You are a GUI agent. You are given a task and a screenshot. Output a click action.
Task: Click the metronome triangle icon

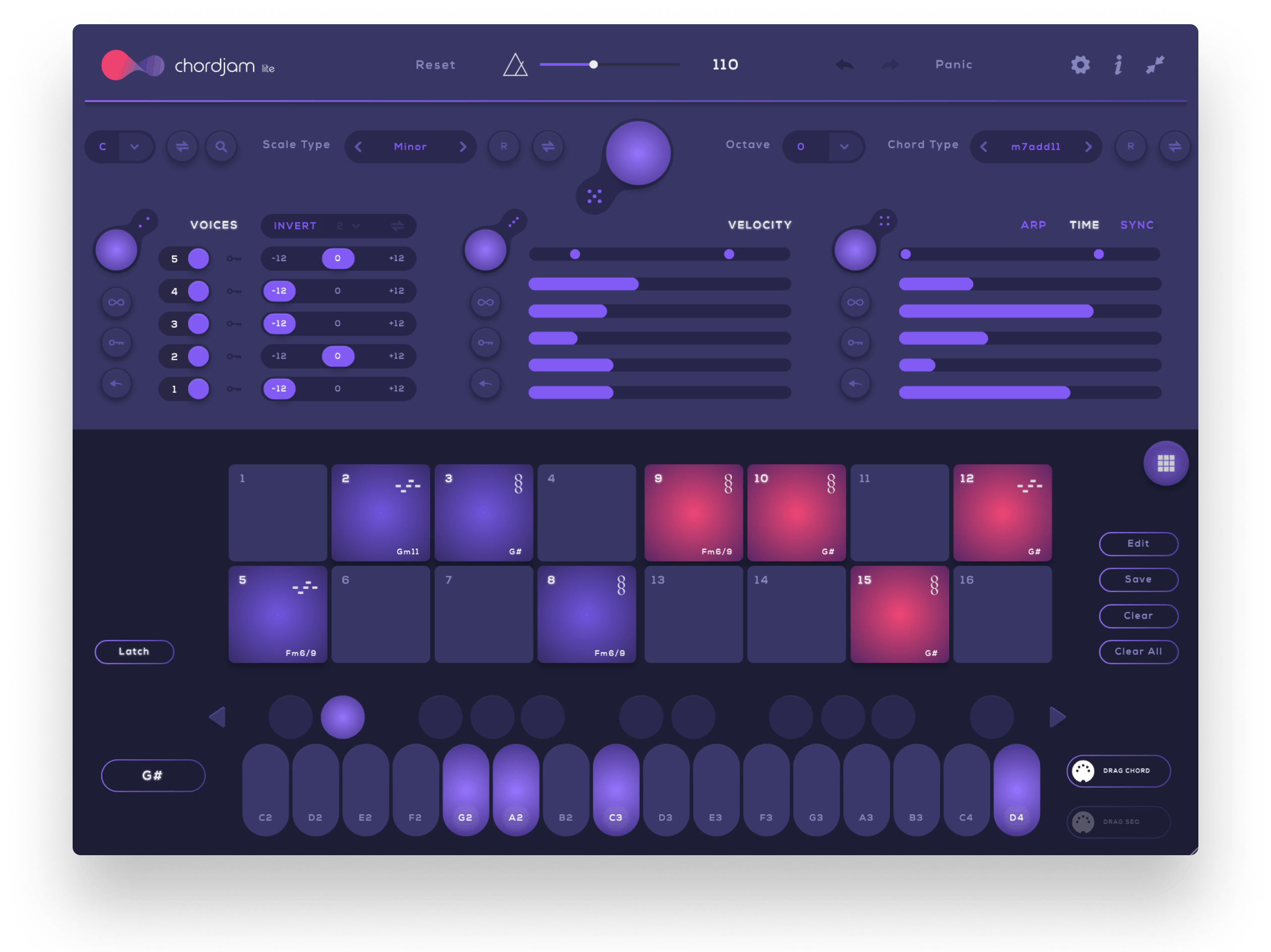[515, 65]
